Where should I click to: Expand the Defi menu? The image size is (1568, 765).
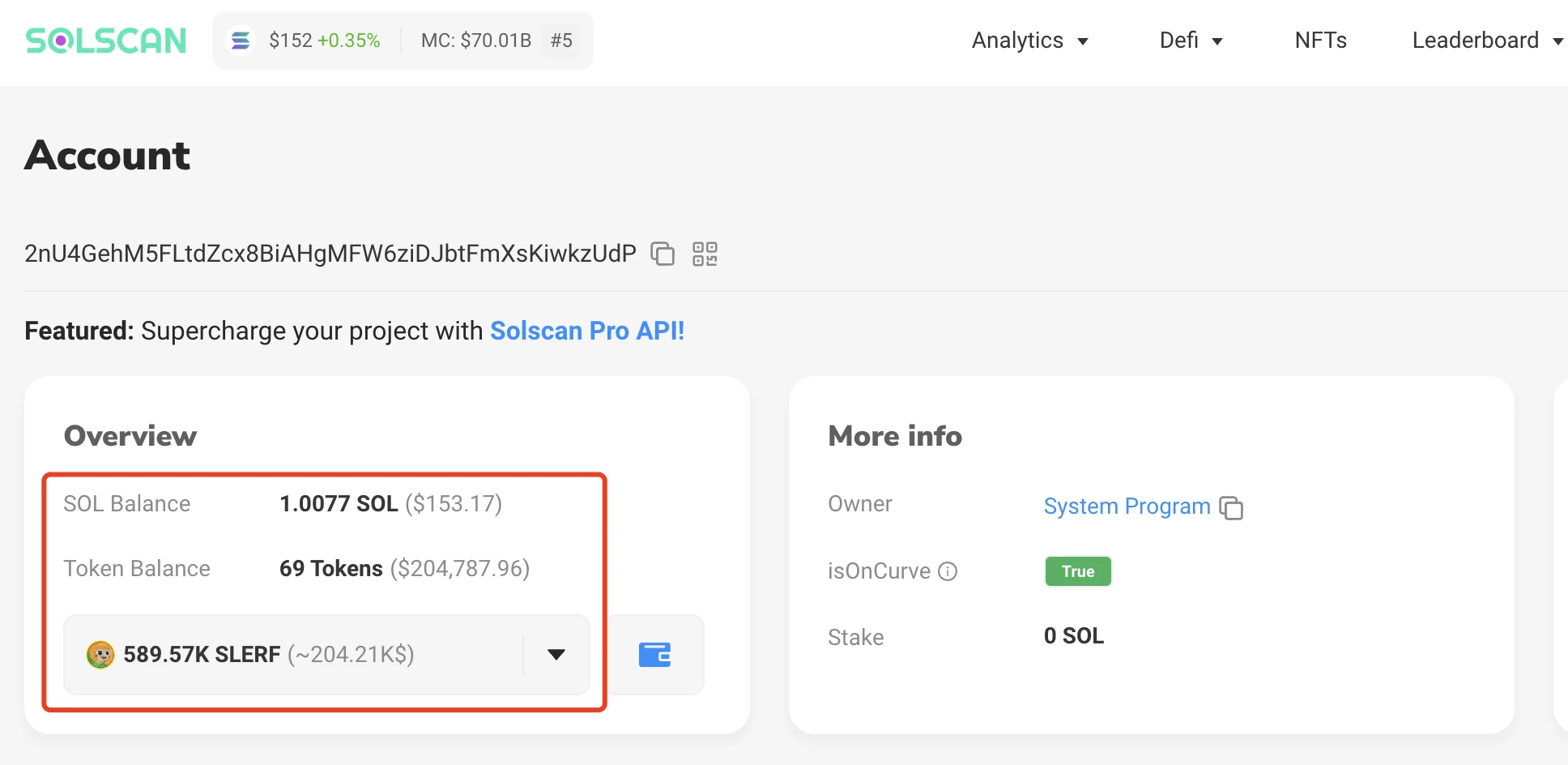tap(1191, 41)
